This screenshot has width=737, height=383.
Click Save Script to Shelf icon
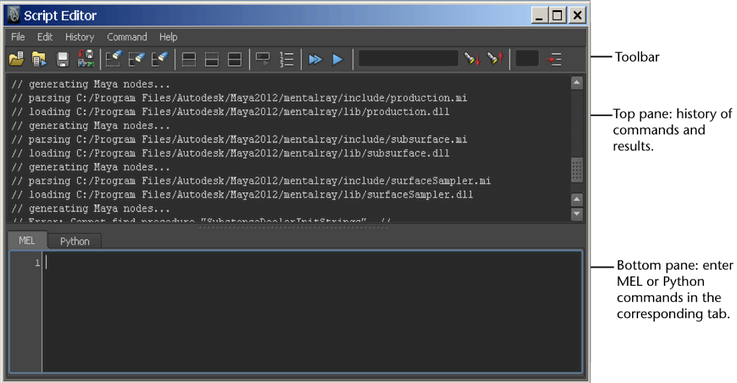(x=86, y=59)
